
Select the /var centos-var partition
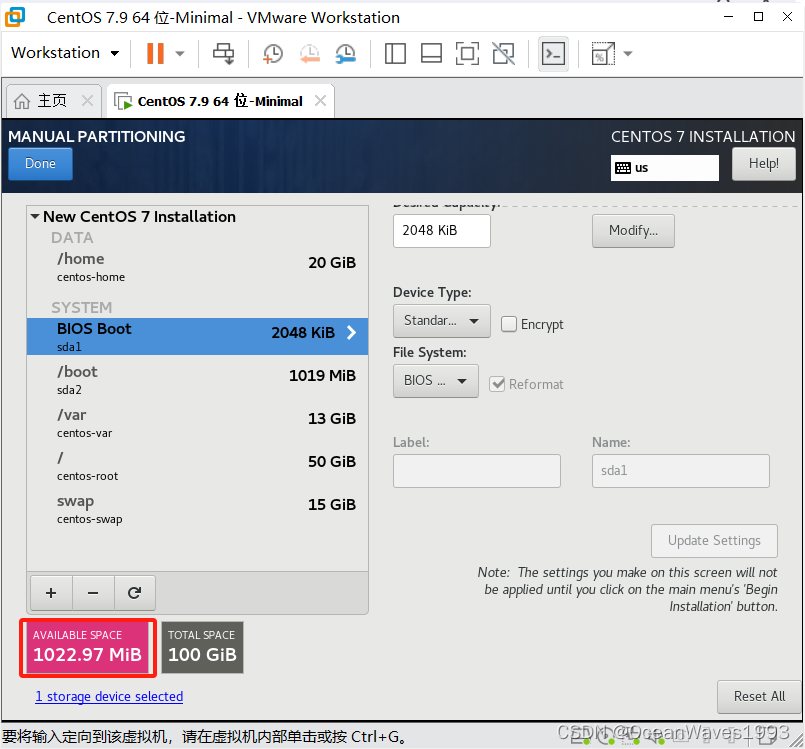pos(197,423)
